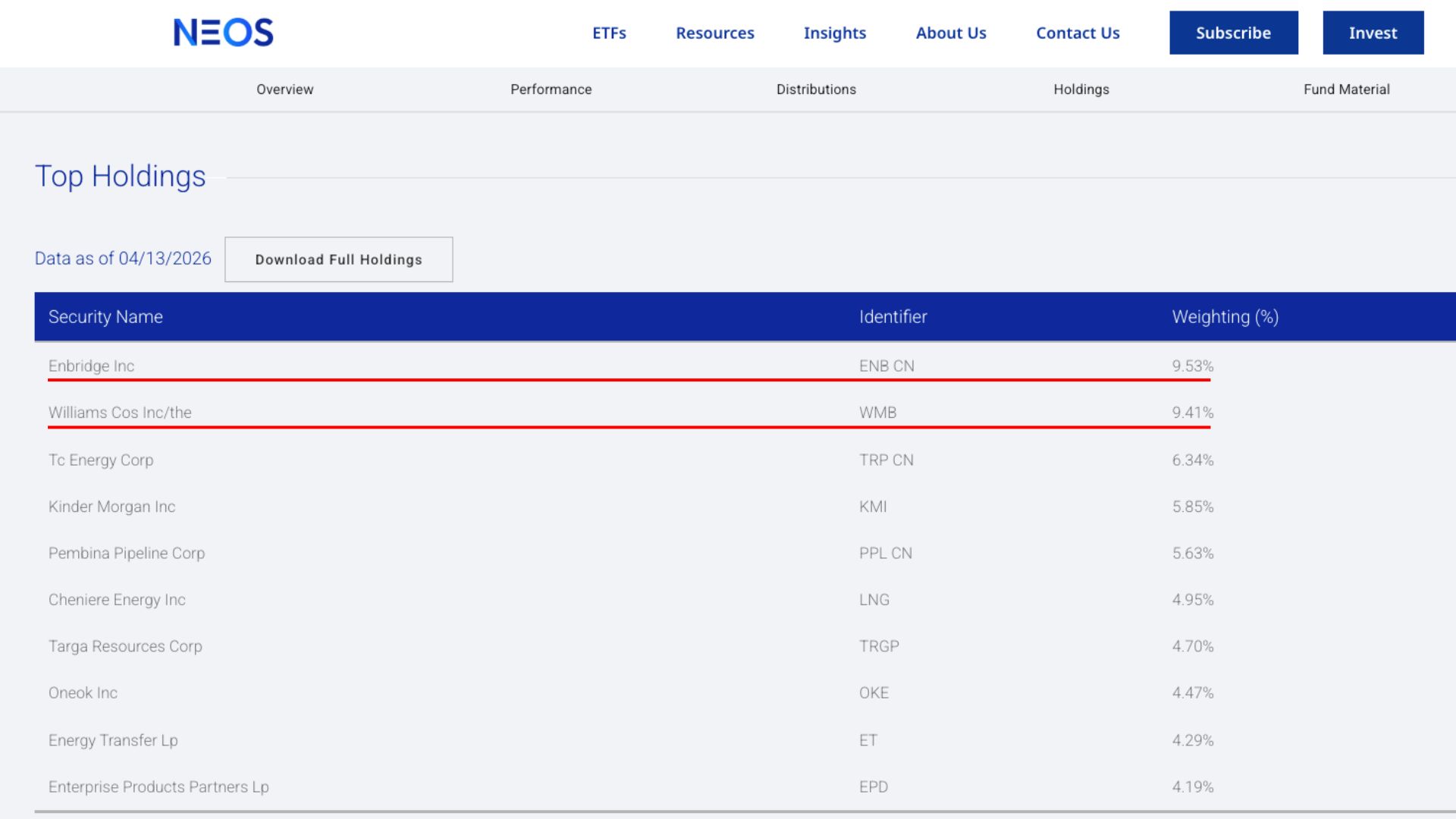The width and height of the screenshot is (1456, 819).
Task: Select the Enbridge Inc row
Action: [91, 366]
